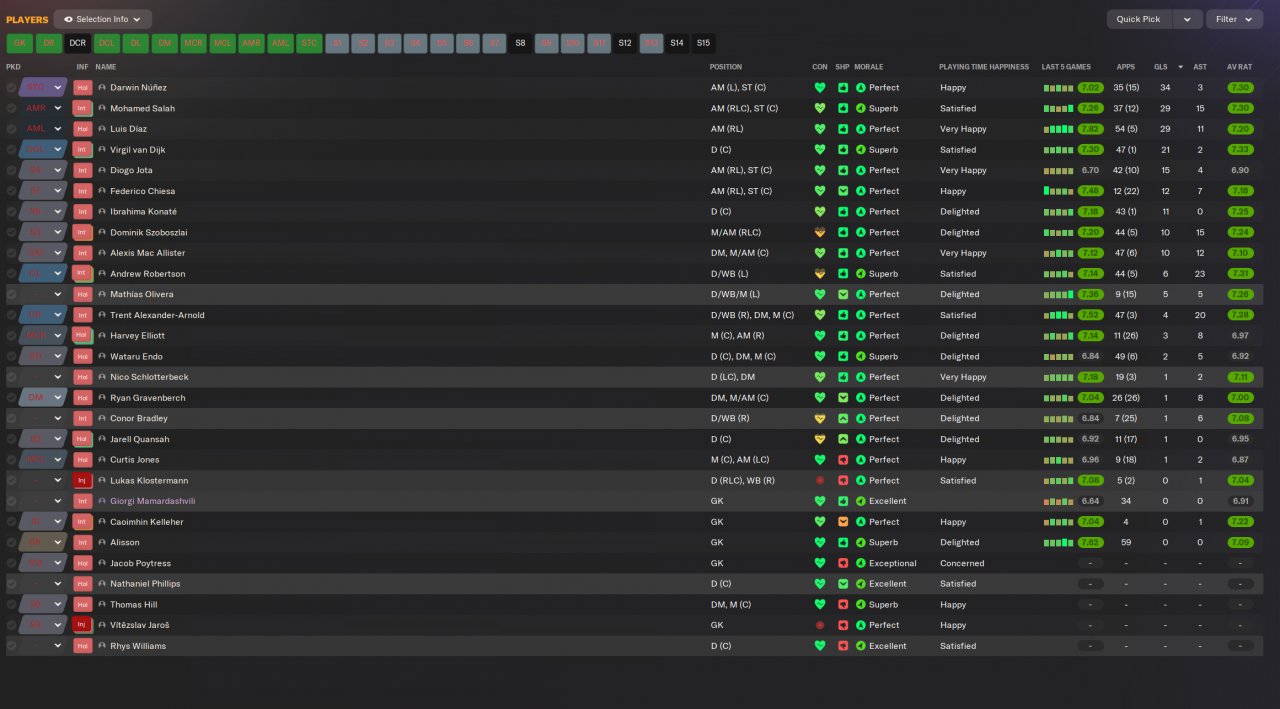Click the red 'Inj' badge for Lukas Klostermann

pyautogui.click(x=83, y=481)
